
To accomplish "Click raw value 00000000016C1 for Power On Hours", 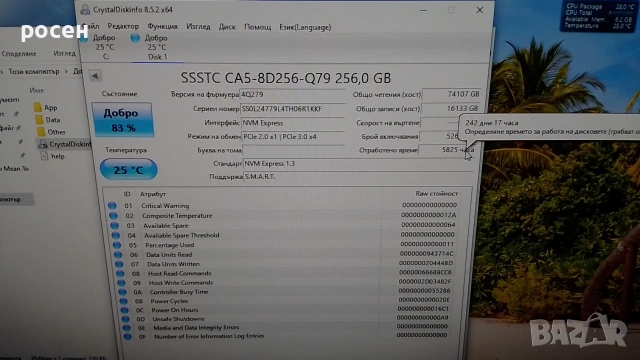I will [423, 309].
